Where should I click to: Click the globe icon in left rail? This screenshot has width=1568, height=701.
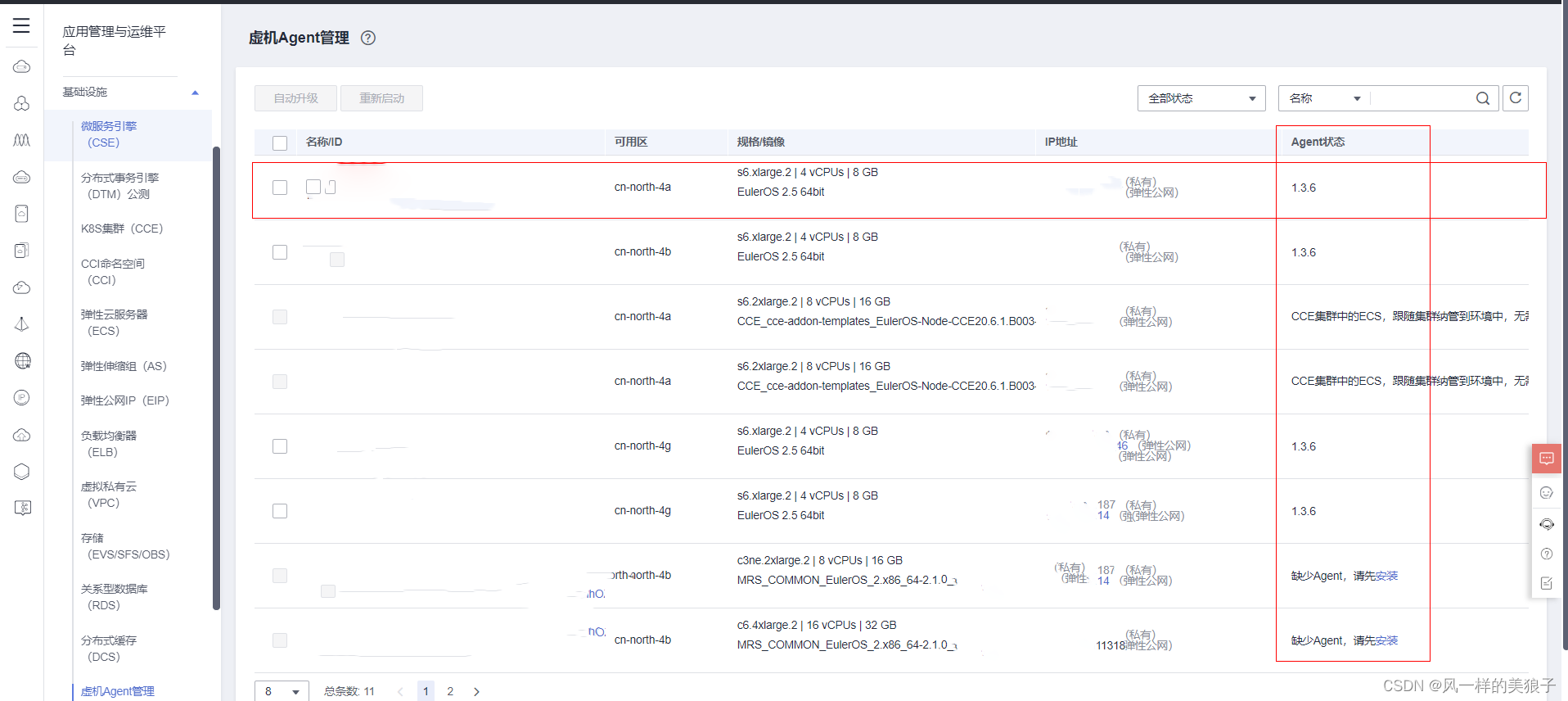point(22,360)
